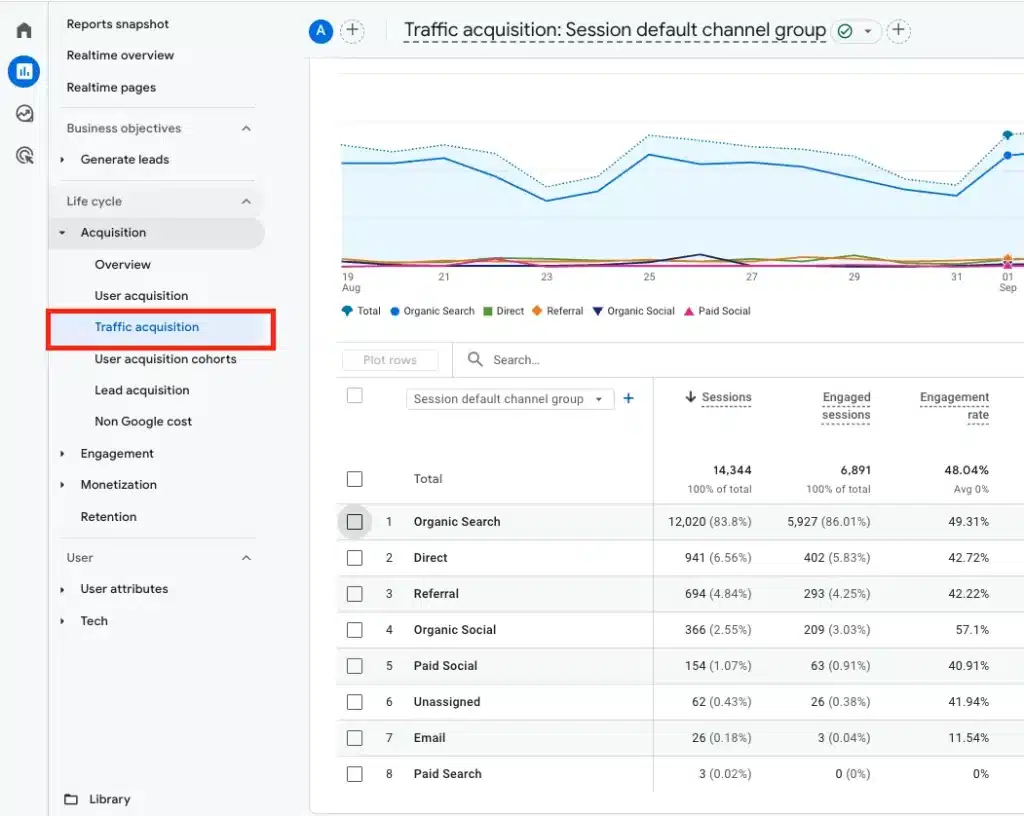Go to Realtime overview
This screenshot has width=1024, height=816.
click(120, 55)
